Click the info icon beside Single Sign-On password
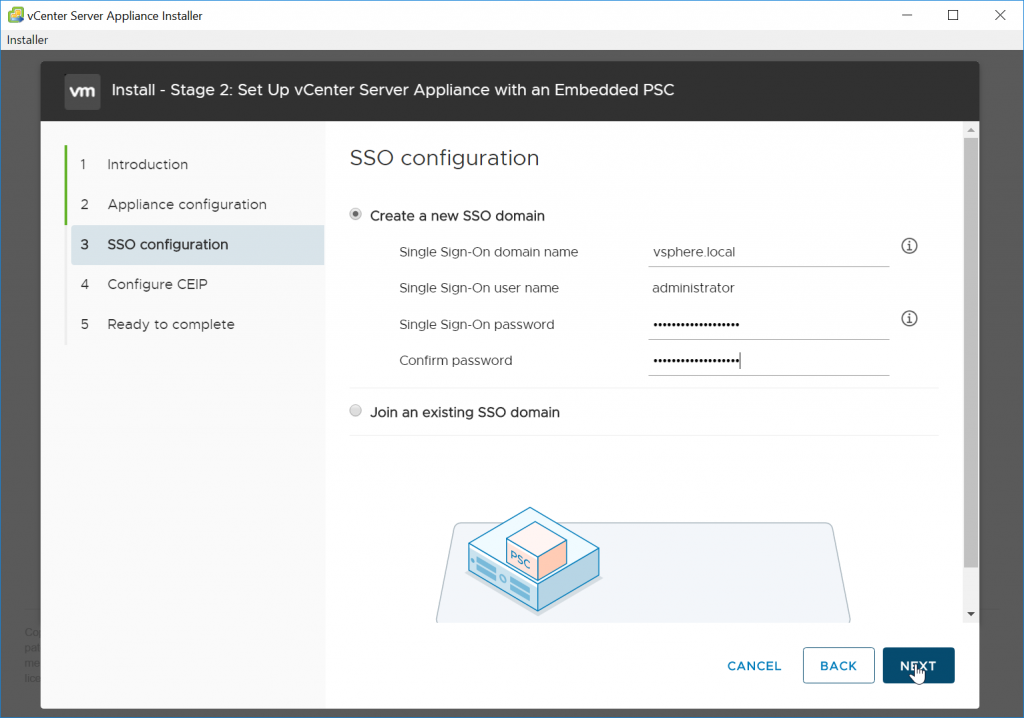This screenshot has width=1024, height=718. [909, 318]
